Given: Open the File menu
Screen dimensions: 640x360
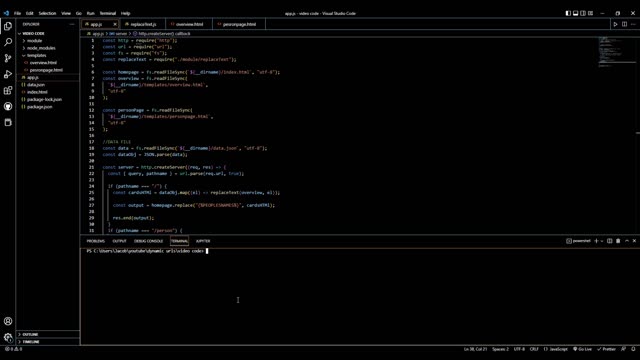Looking at the screenshot, I should coord(17,13).
